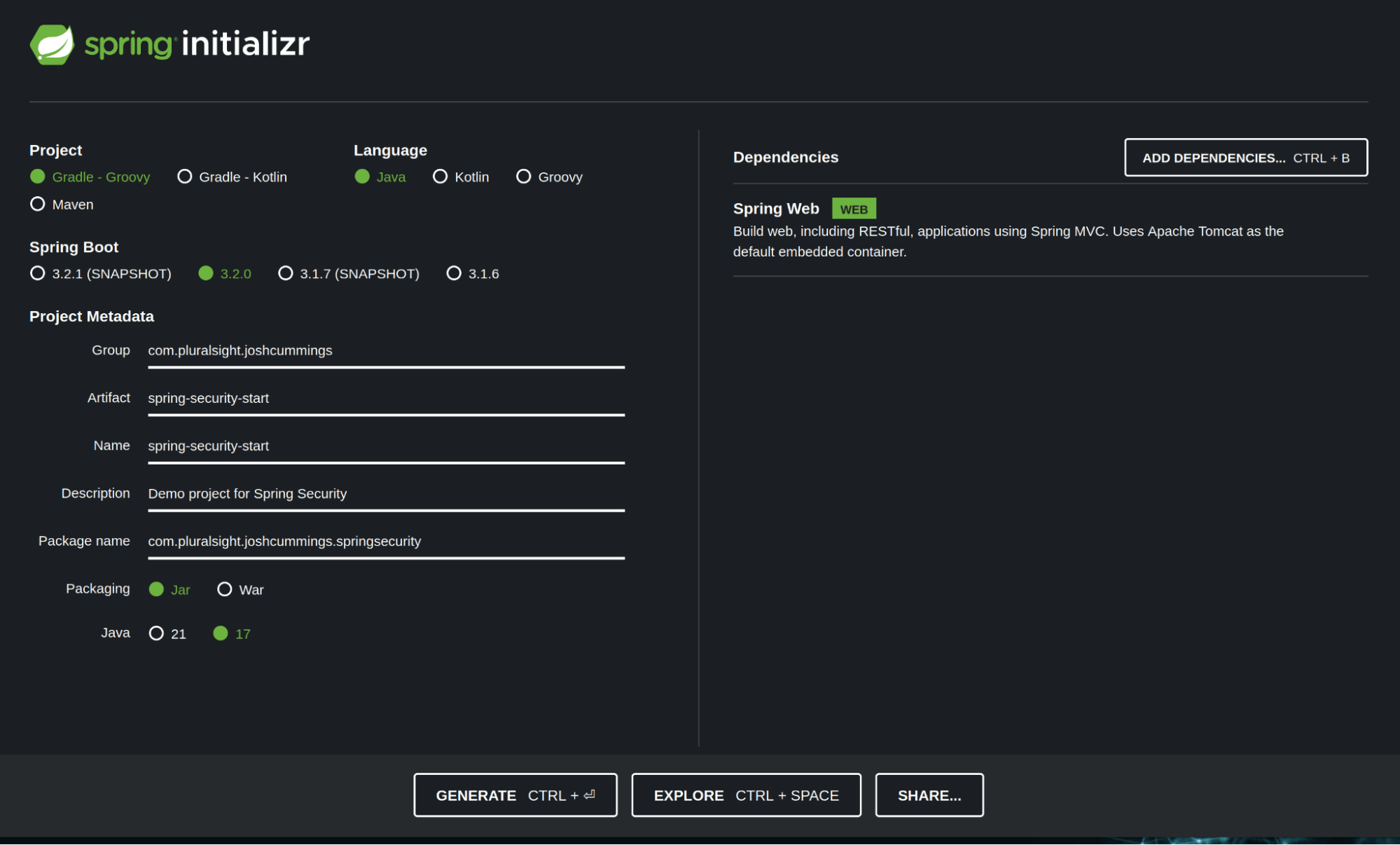Focus the Name input field

tap(386, 447)
